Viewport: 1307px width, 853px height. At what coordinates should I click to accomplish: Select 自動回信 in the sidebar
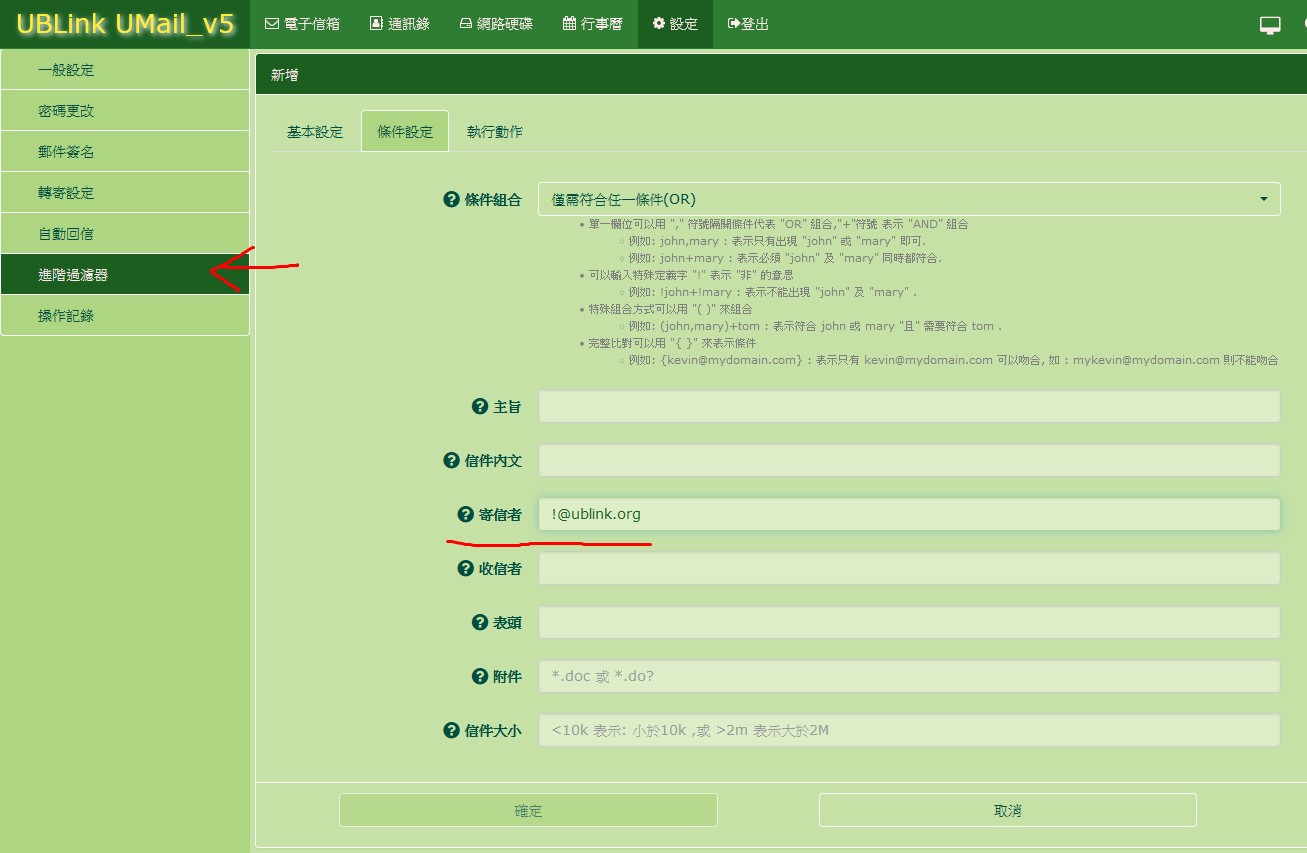click(125, 234)
